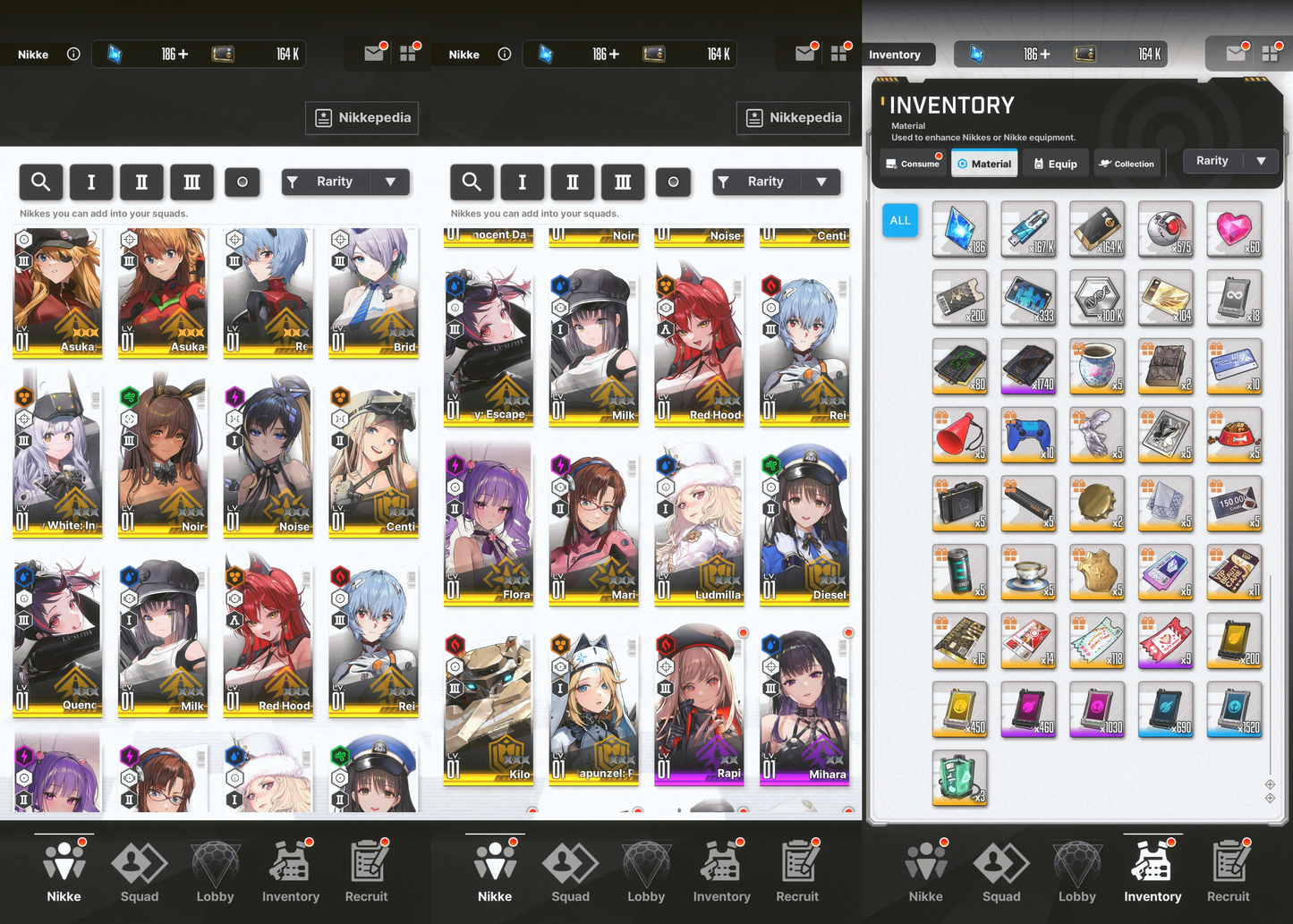Select the pink module item marked x1030
Image resolution: width=1293 pixels, height=924 pixels.
(1097, 709)
